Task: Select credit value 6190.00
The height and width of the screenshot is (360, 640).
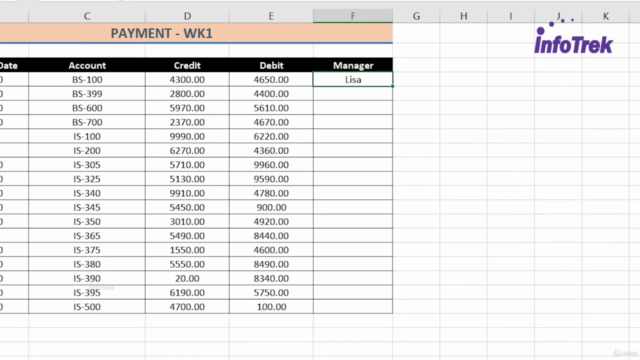Action: tap(187, 293)
